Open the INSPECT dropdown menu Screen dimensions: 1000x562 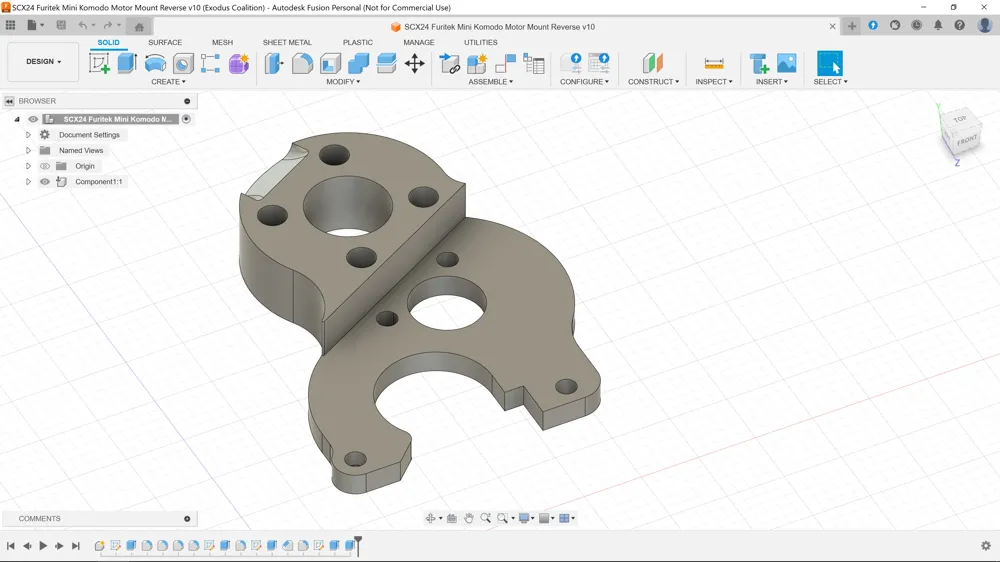point(714,82)
